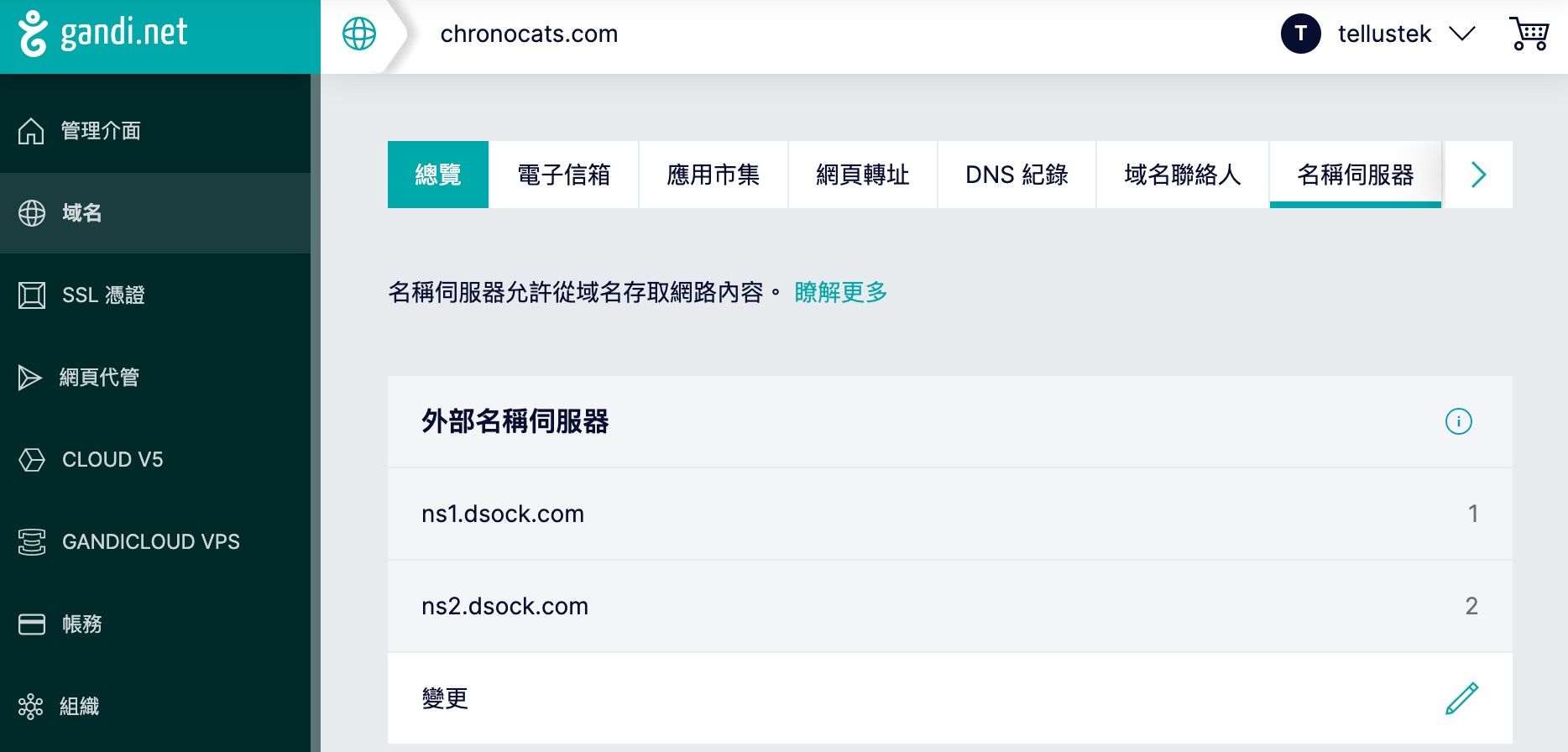Click the tellustek username
This screenshot has width=1568, height=752.
click(1384, 34)
